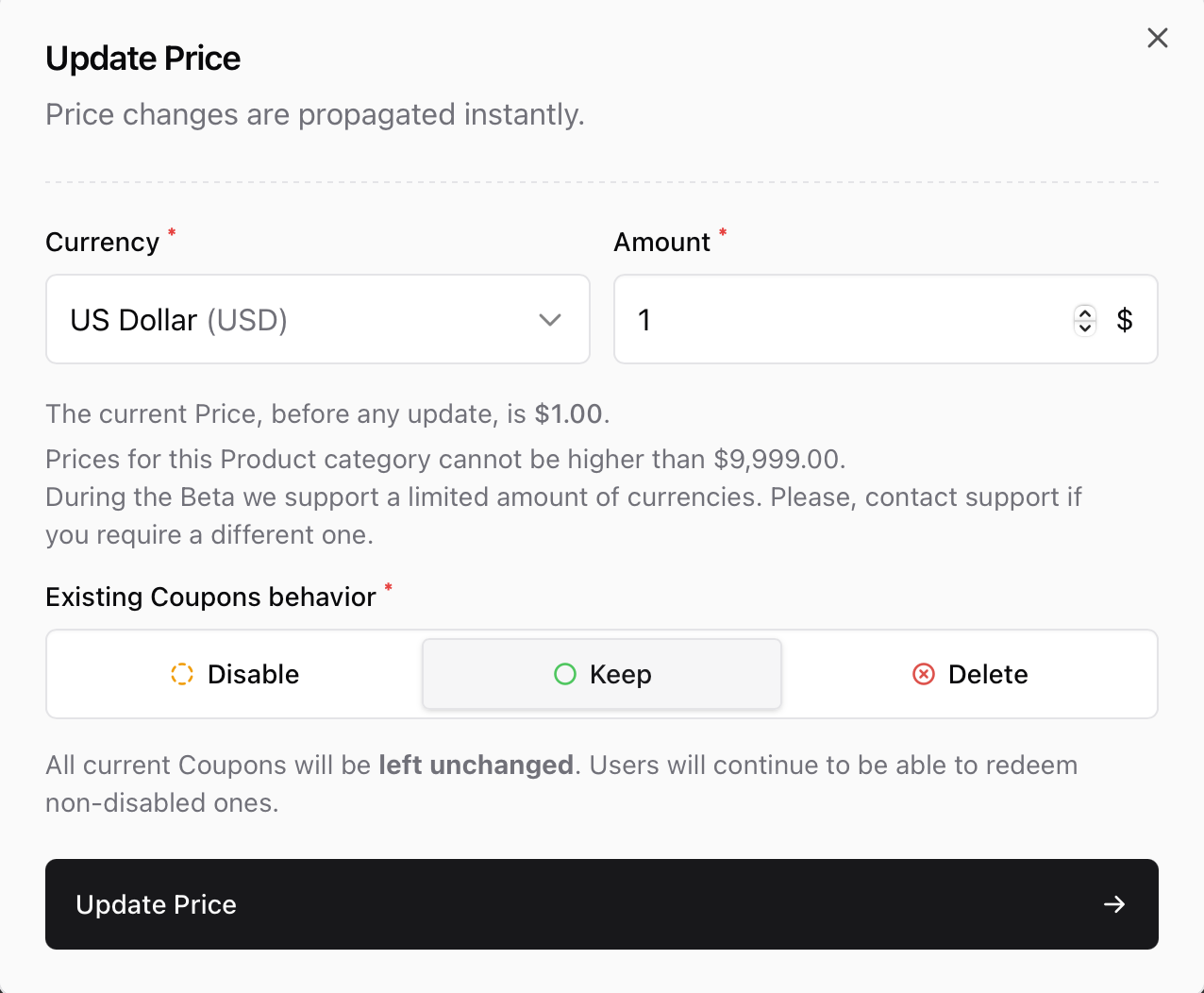Click the red crossed-circle icon beside Delete
The height and width of the screenshot is (993, 1204).
[x=923, y=674]
